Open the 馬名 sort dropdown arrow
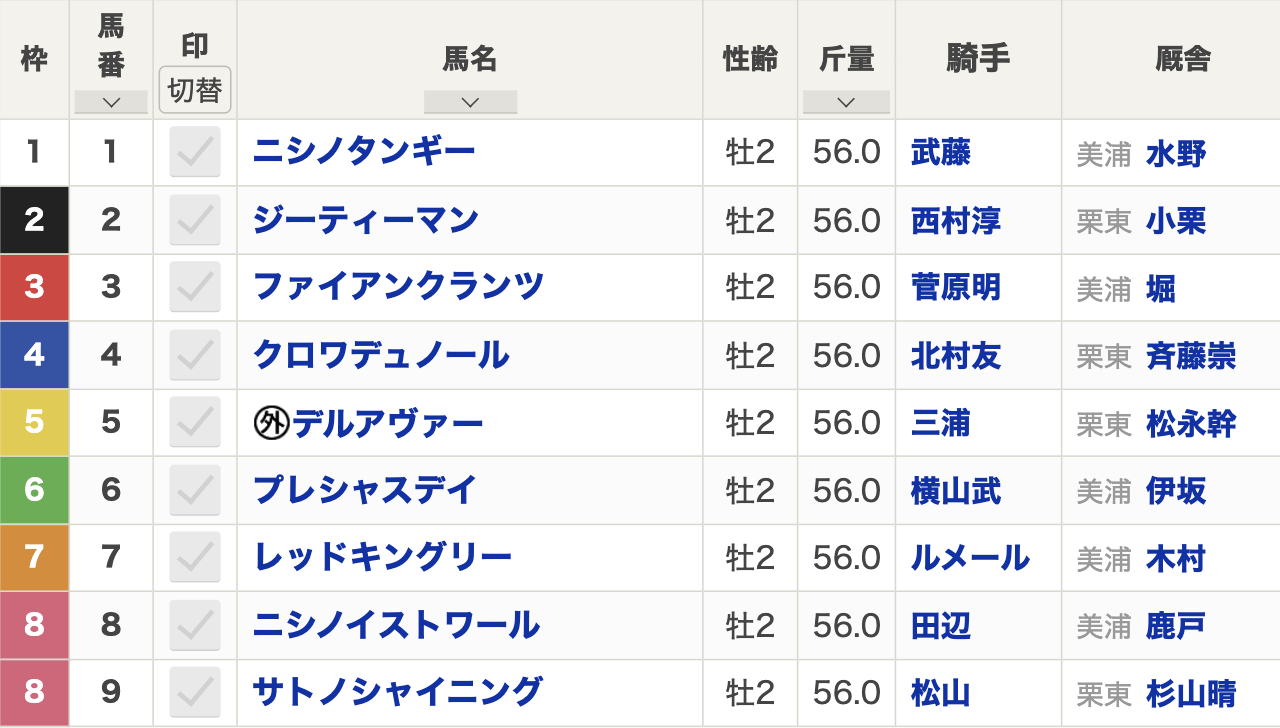 470,102
